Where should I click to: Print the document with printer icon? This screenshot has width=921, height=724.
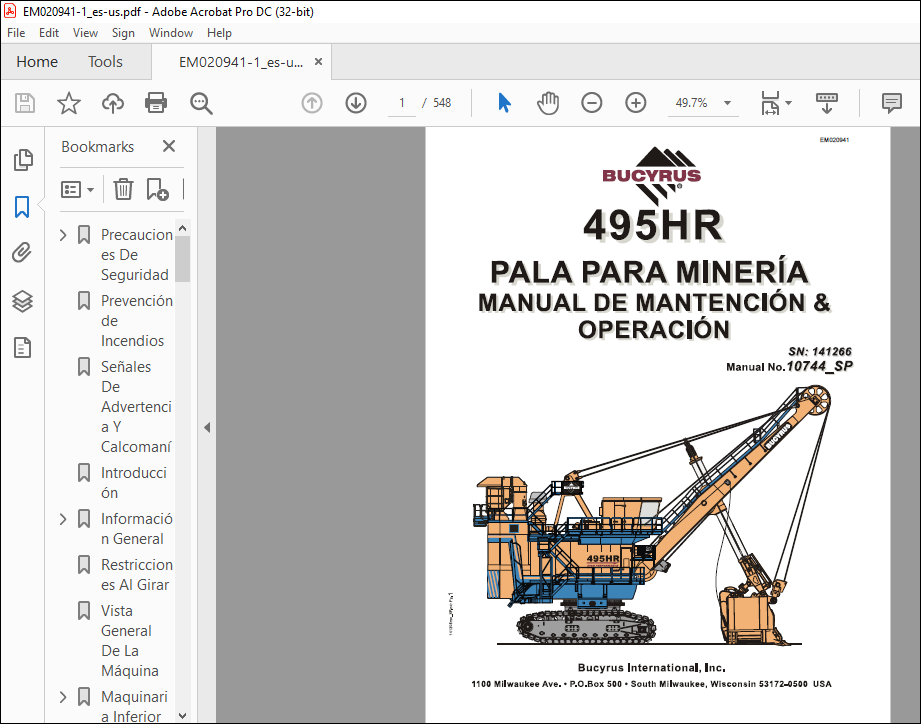coord(156,103)
